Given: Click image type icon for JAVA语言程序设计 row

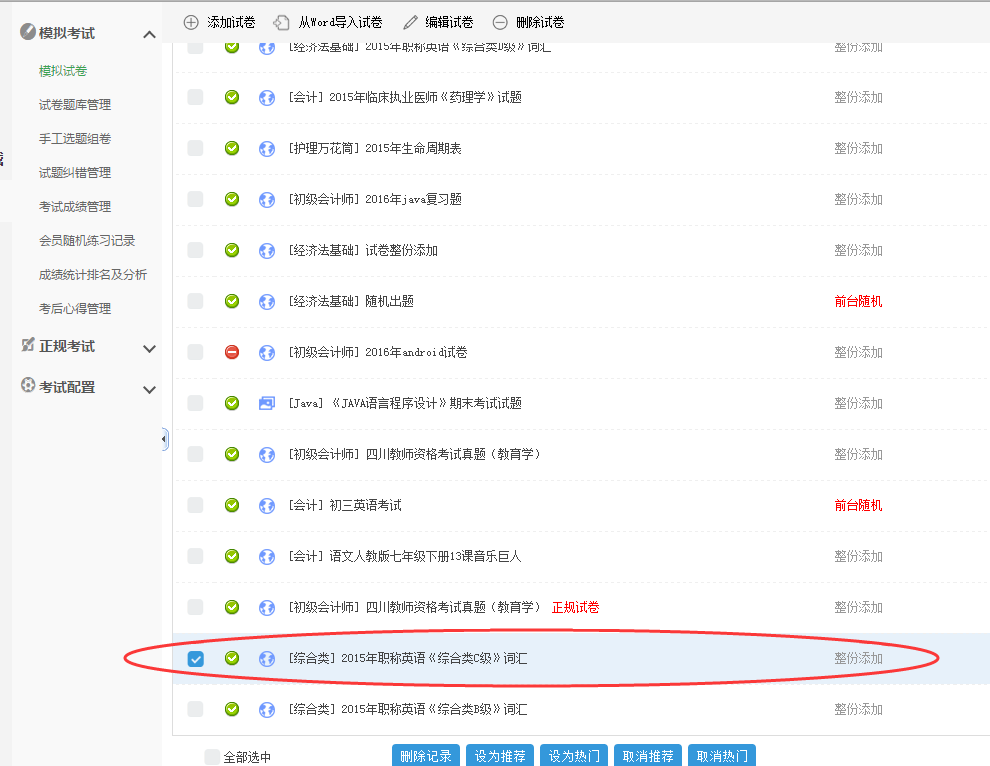Looking at the screenshot, I should [267, 403].
